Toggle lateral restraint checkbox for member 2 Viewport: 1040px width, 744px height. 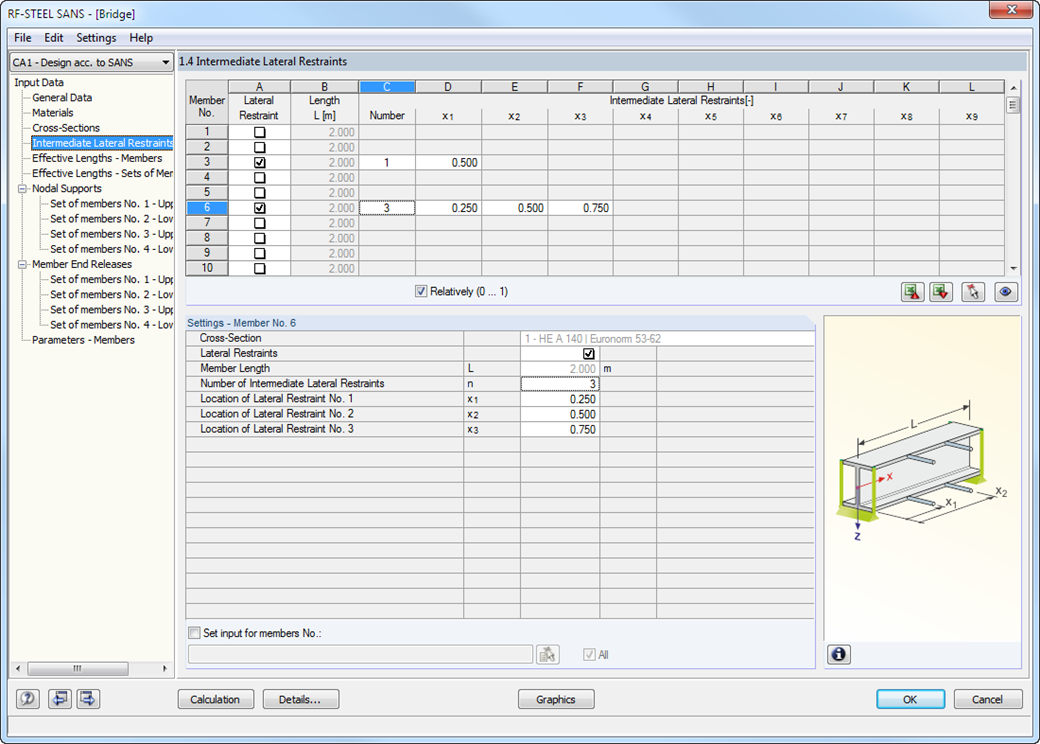coord(259,147)
